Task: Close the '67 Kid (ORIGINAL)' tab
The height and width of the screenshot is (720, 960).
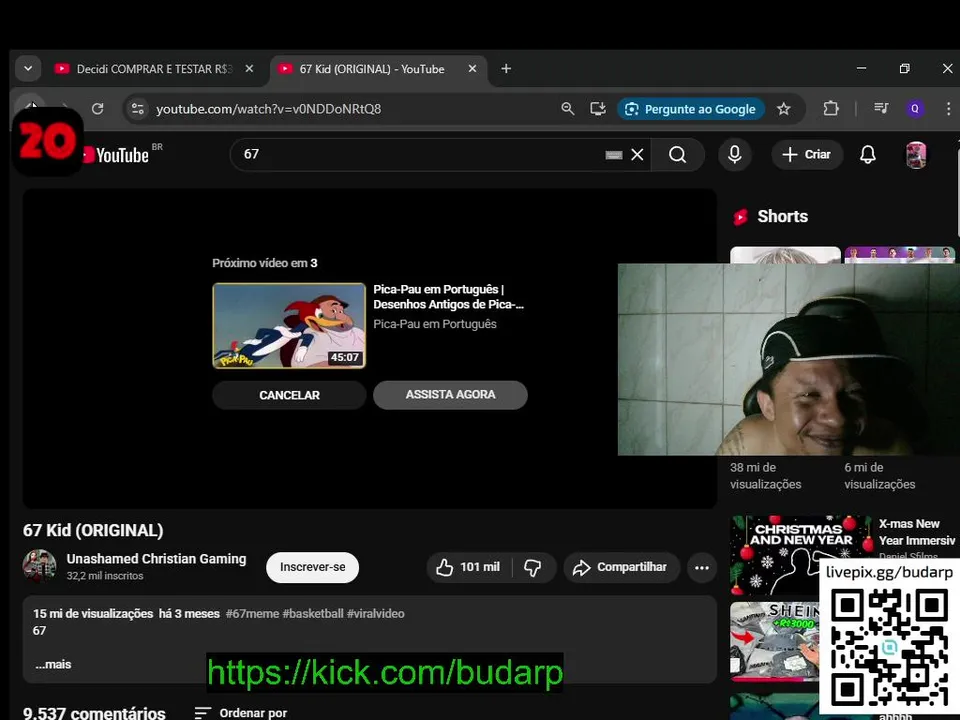Action: click(472, 69)
